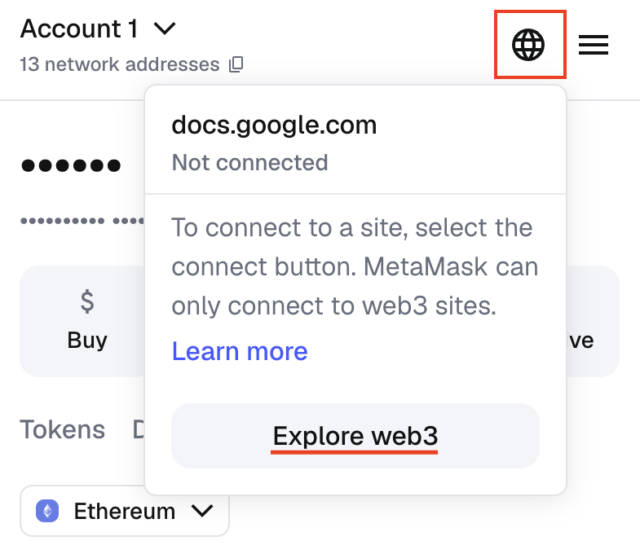
Task: Click the Ethereum logo icon
Action: point(47,512)
